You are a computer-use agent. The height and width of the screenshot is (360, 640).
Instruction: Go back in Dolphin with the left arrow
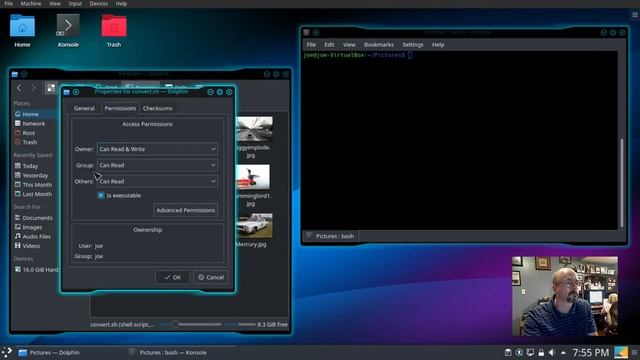tap(19, 88)
